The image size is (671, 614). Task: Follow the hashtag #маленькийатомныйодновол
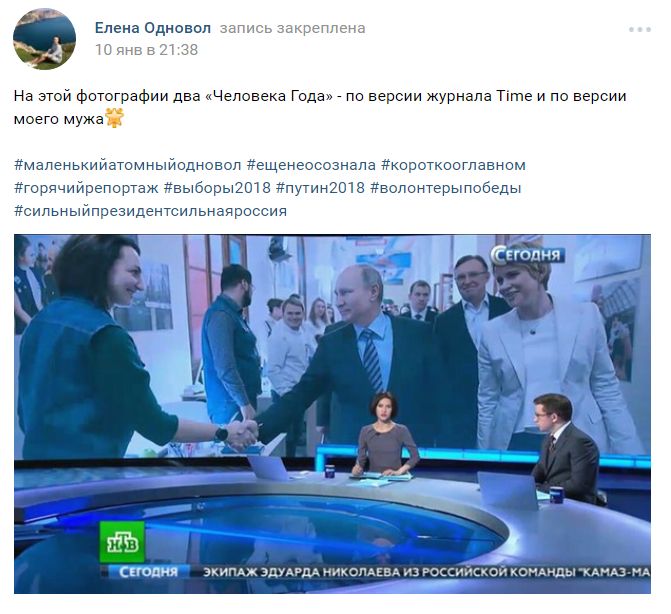128,165
